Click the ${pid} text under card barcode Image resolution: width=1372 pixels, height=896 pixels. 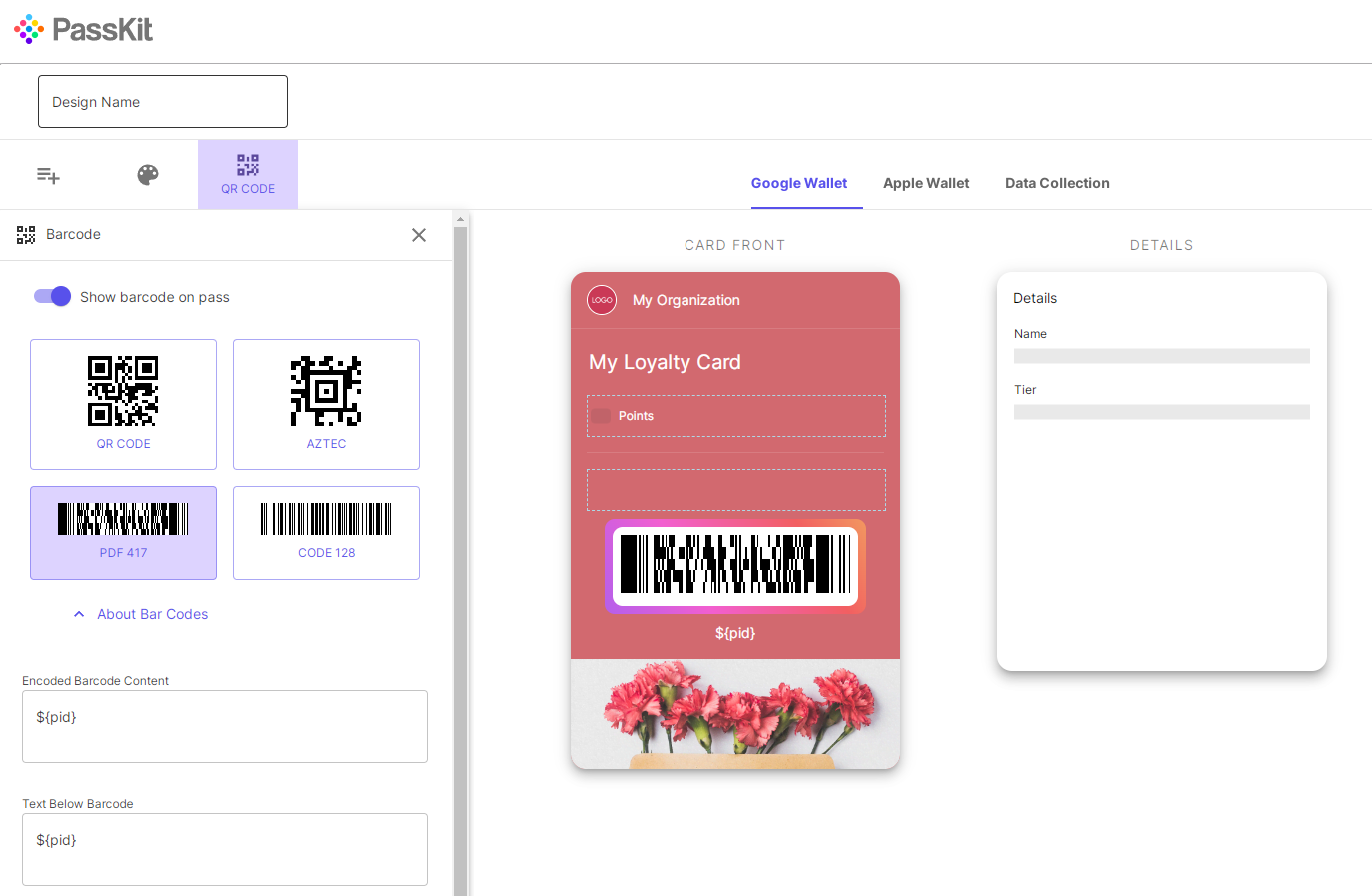click(x=735, y=633)
